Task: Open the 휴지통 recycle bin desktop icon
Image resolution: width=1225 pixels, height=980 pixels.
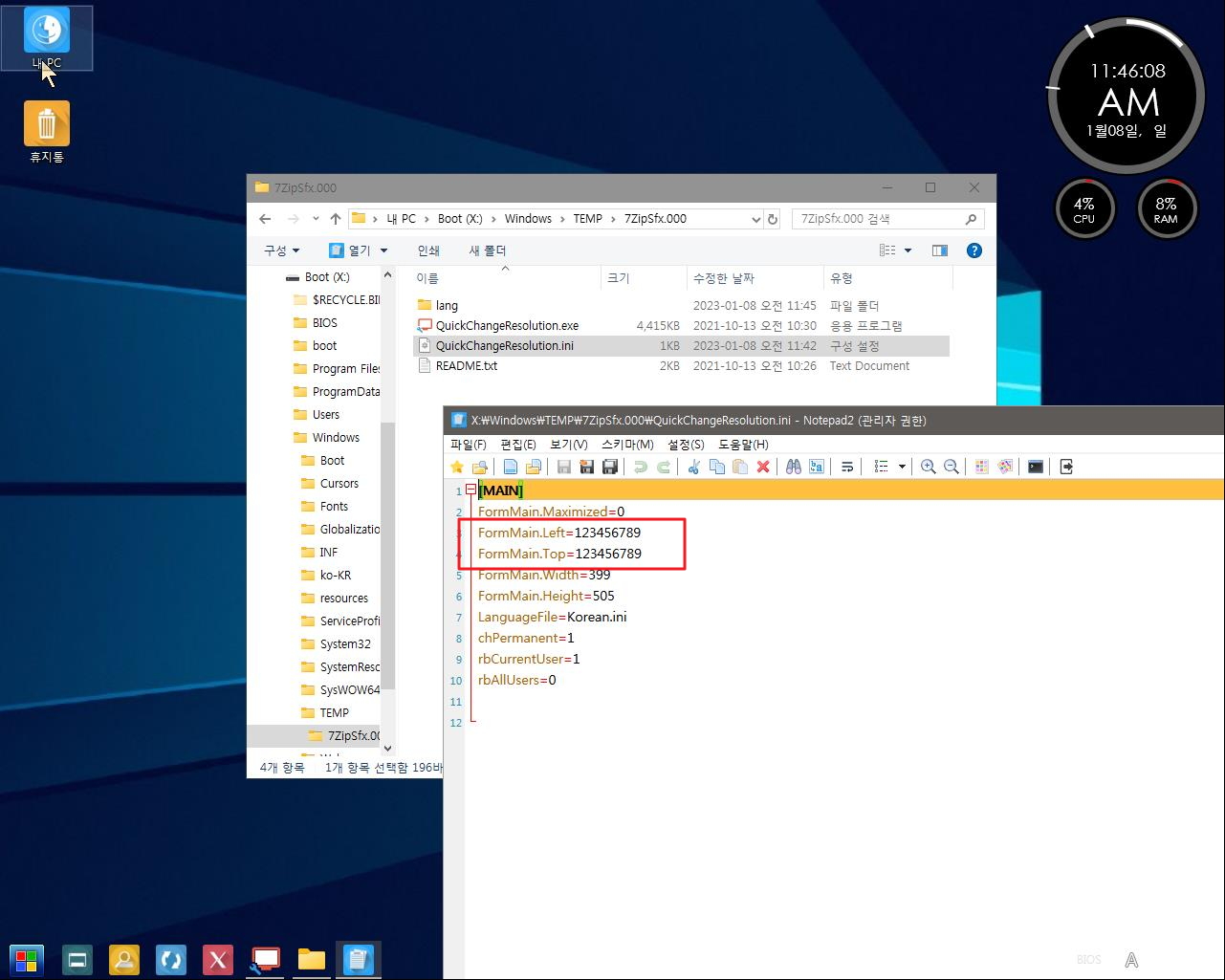Action: coord(47,133)
